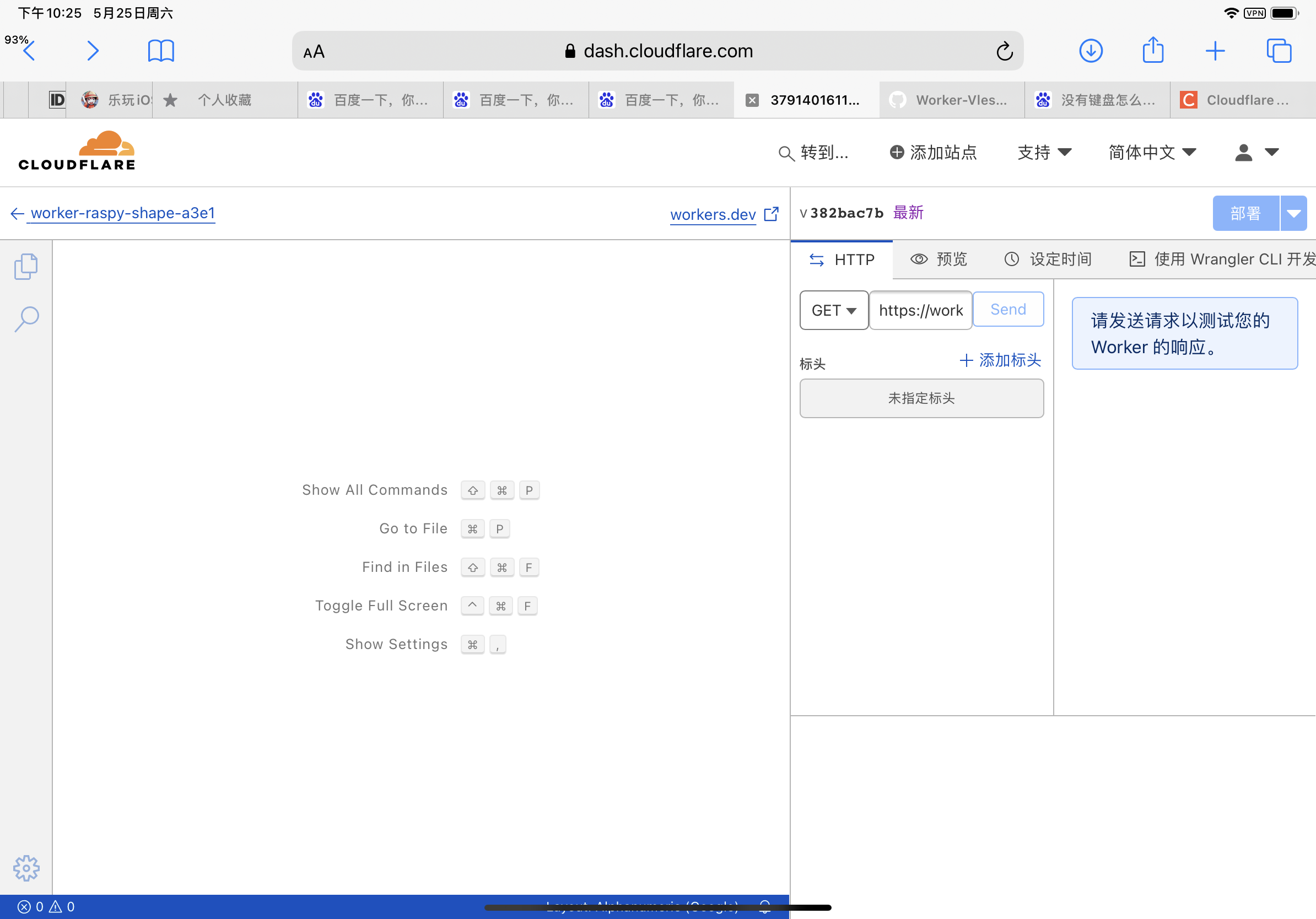Image resolution: width=1316 pixels, height=919 pixels.
Task: Click the errors and warnings status indicator
Action: pyautogui.click(x=46, y=906)
